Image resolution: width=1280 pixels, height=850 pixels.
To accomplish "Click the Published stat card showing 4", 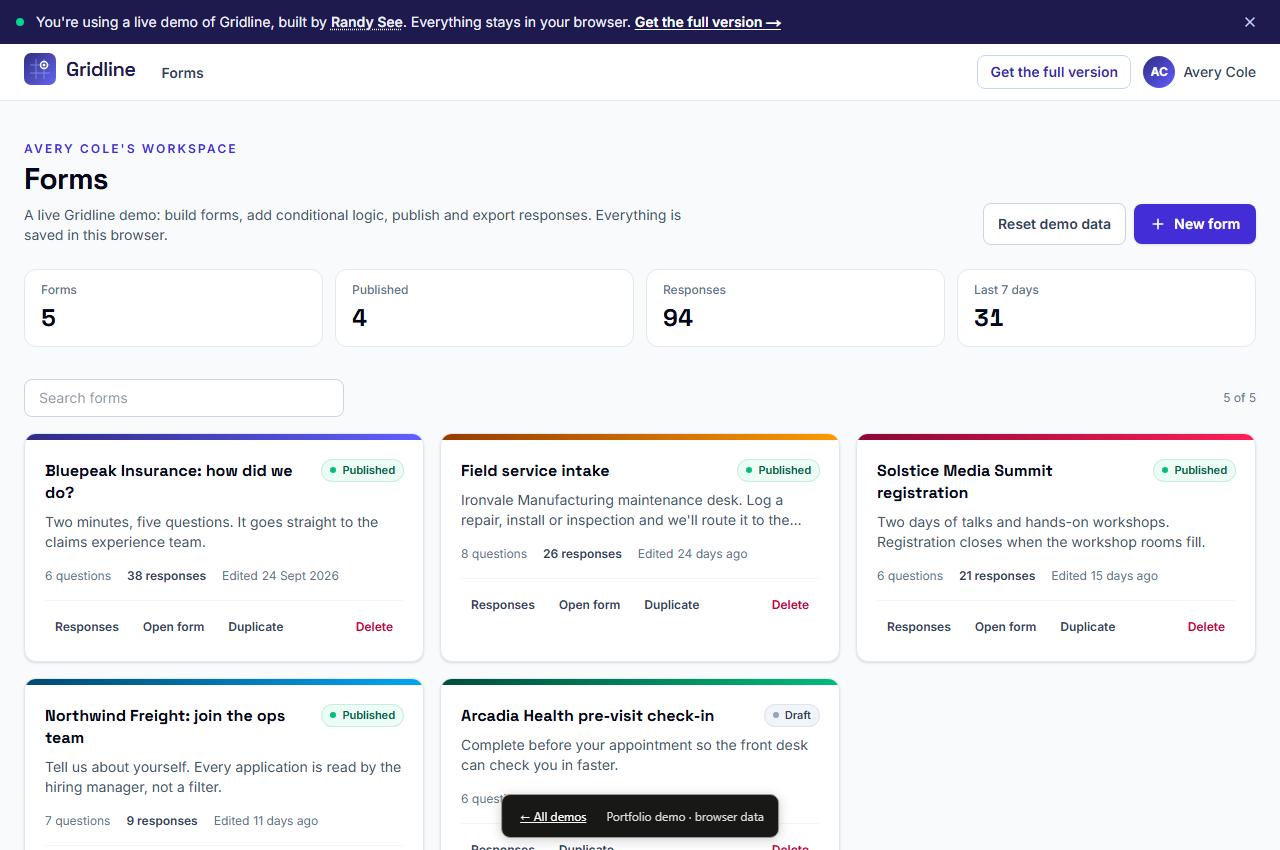I will [484, 308].
